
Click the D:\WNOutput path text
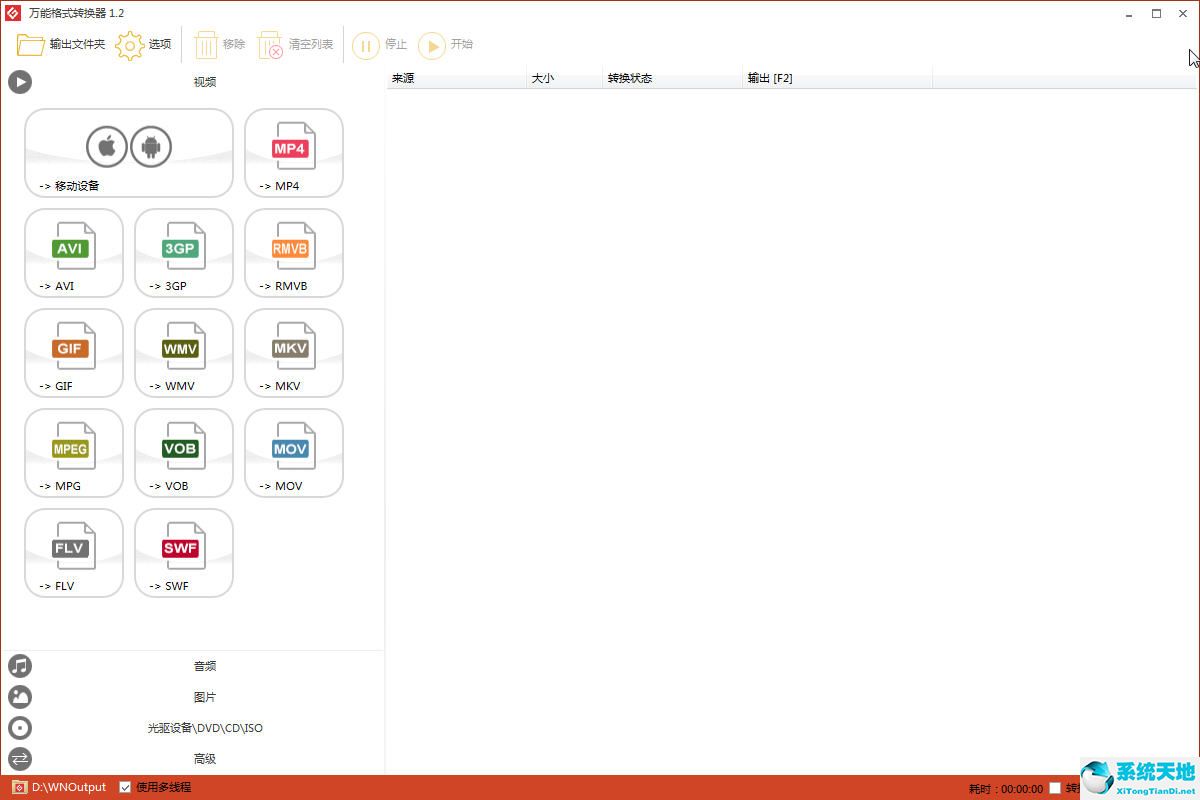(69, 787)
